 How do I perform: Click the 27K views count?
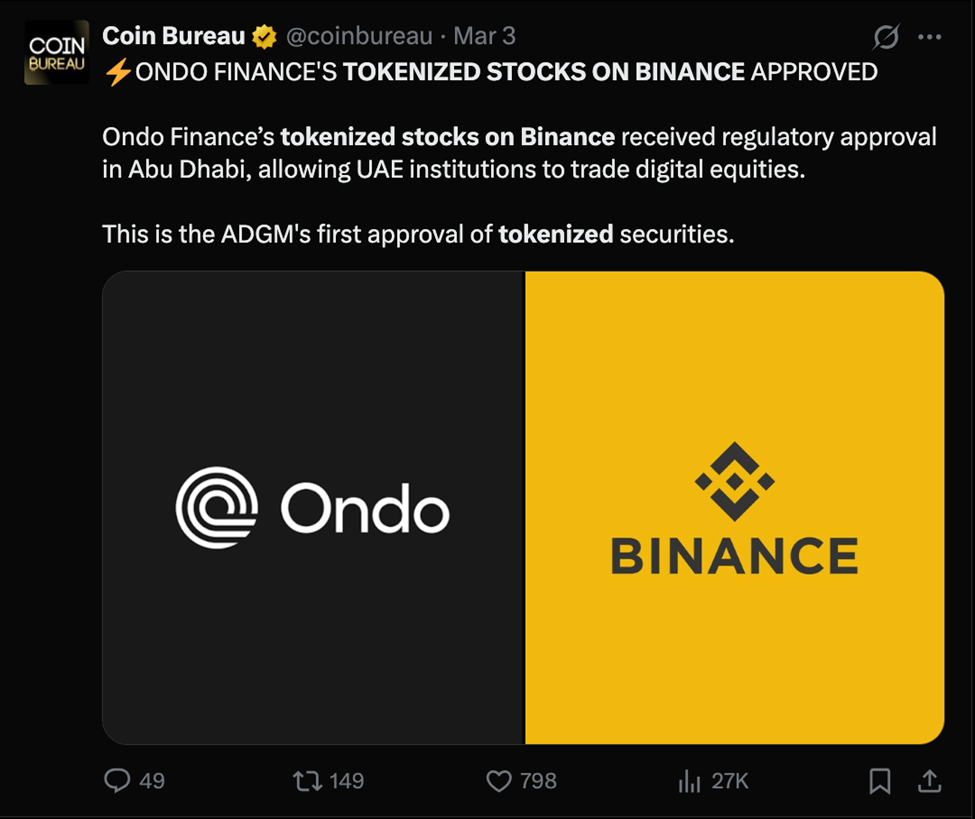pyautogui.click(x=729, y=781)
